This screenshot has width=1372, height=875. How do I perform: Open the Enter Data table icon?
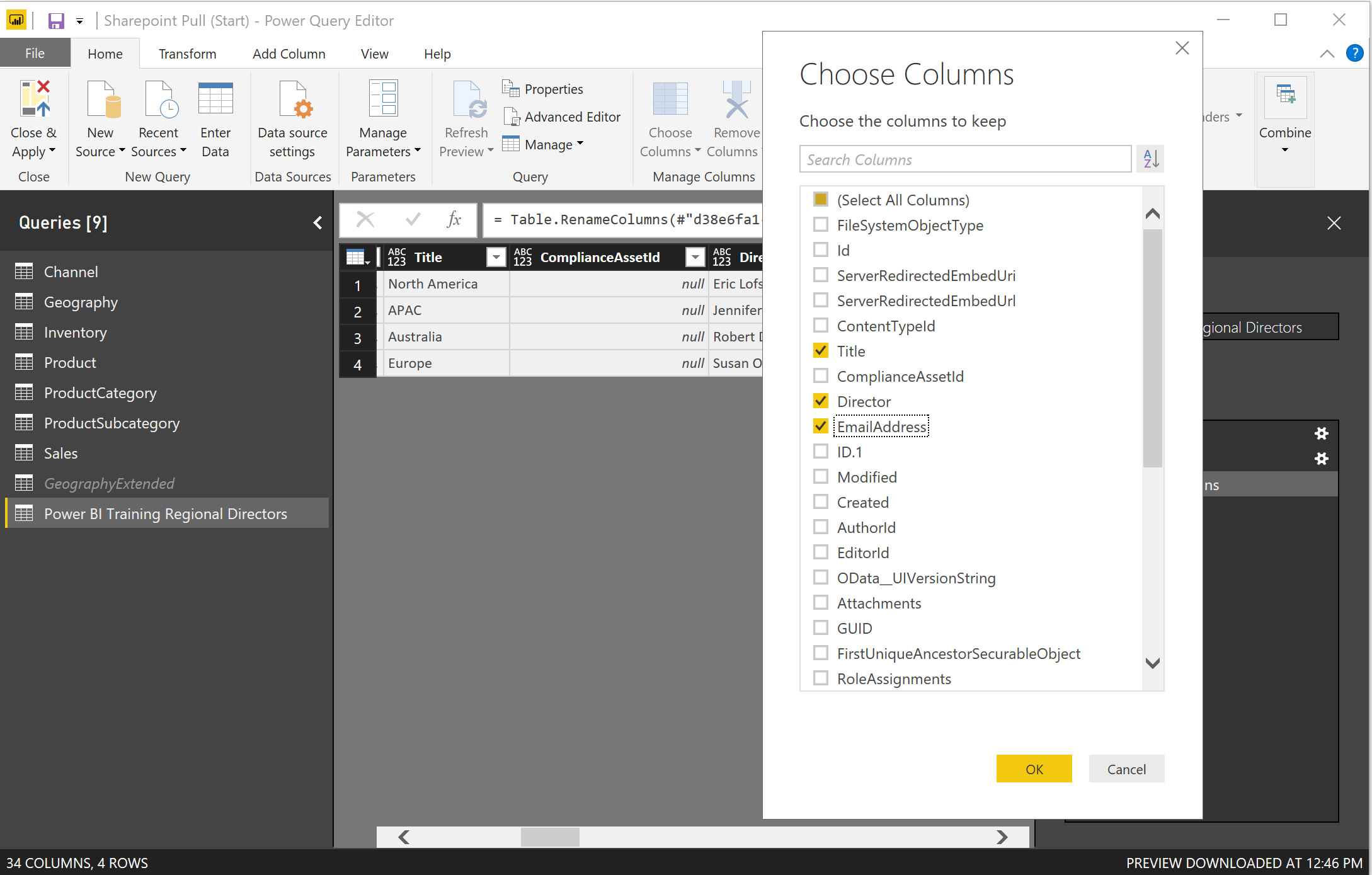(x=215, y=98)
